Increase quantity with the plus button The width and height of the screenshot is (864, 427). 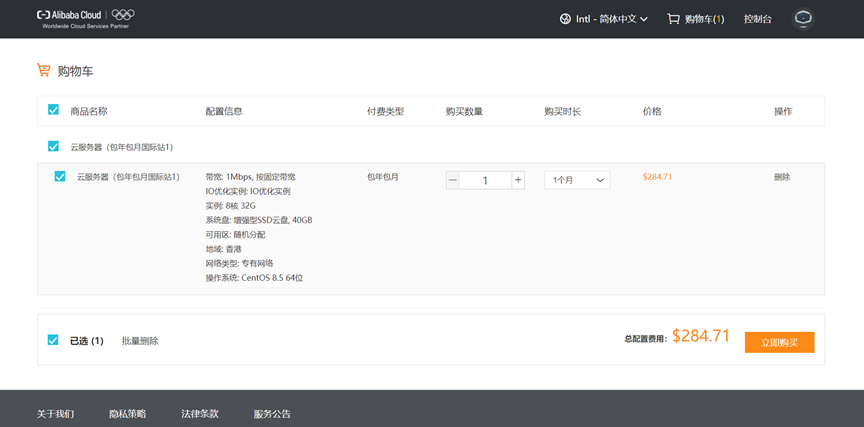click(x=518, y=180)
